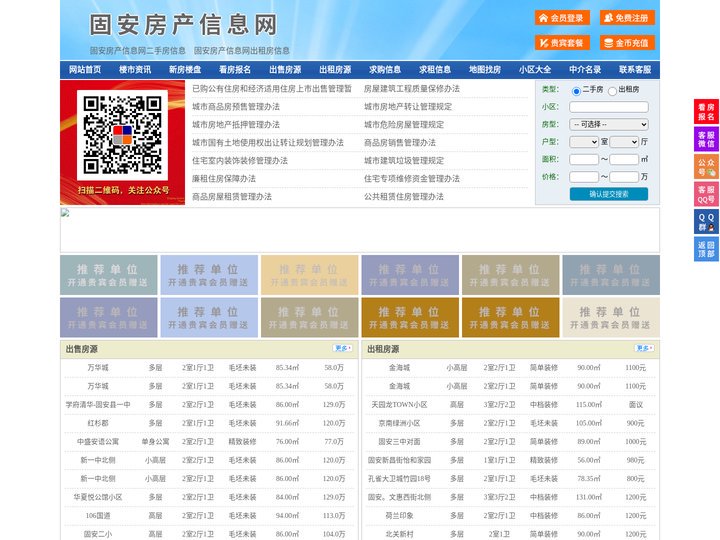The width and height of the screenshot is (720, 540).
Task: Open 天园龙TOWN小区 rental listing
Action: tap(399, 405)
